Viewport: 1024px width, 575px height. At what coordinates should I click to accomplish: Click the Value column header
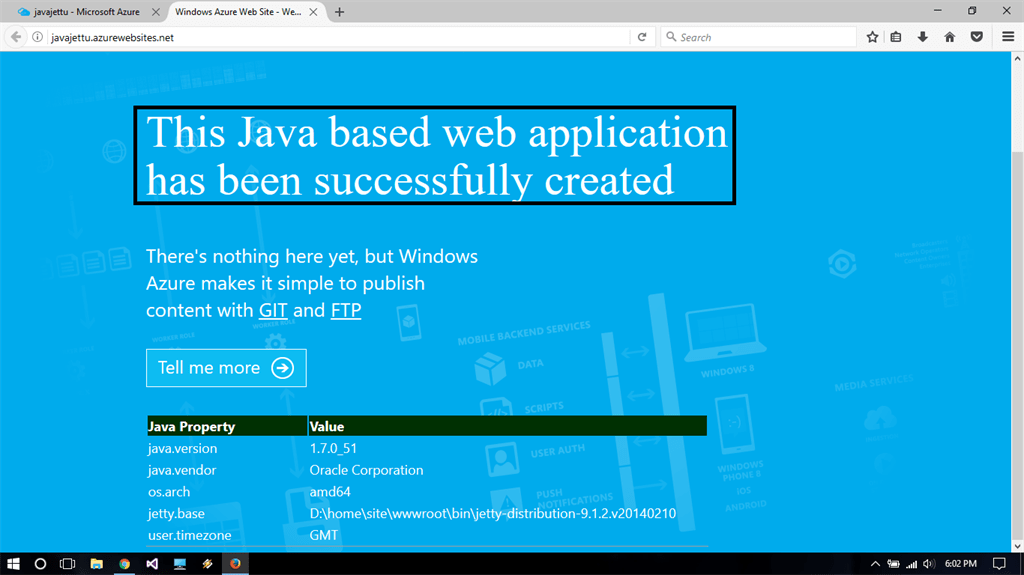coord(507,426)
